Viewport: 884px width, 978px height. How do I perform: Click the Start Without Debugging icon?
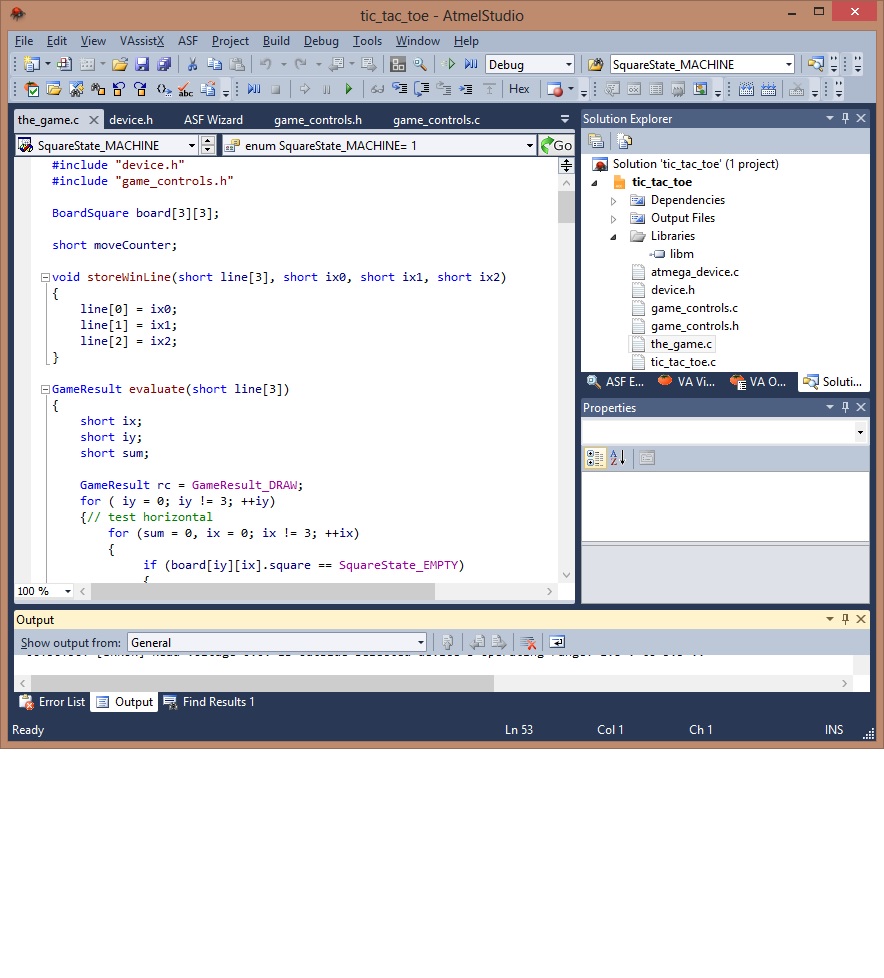click(449, 64)
